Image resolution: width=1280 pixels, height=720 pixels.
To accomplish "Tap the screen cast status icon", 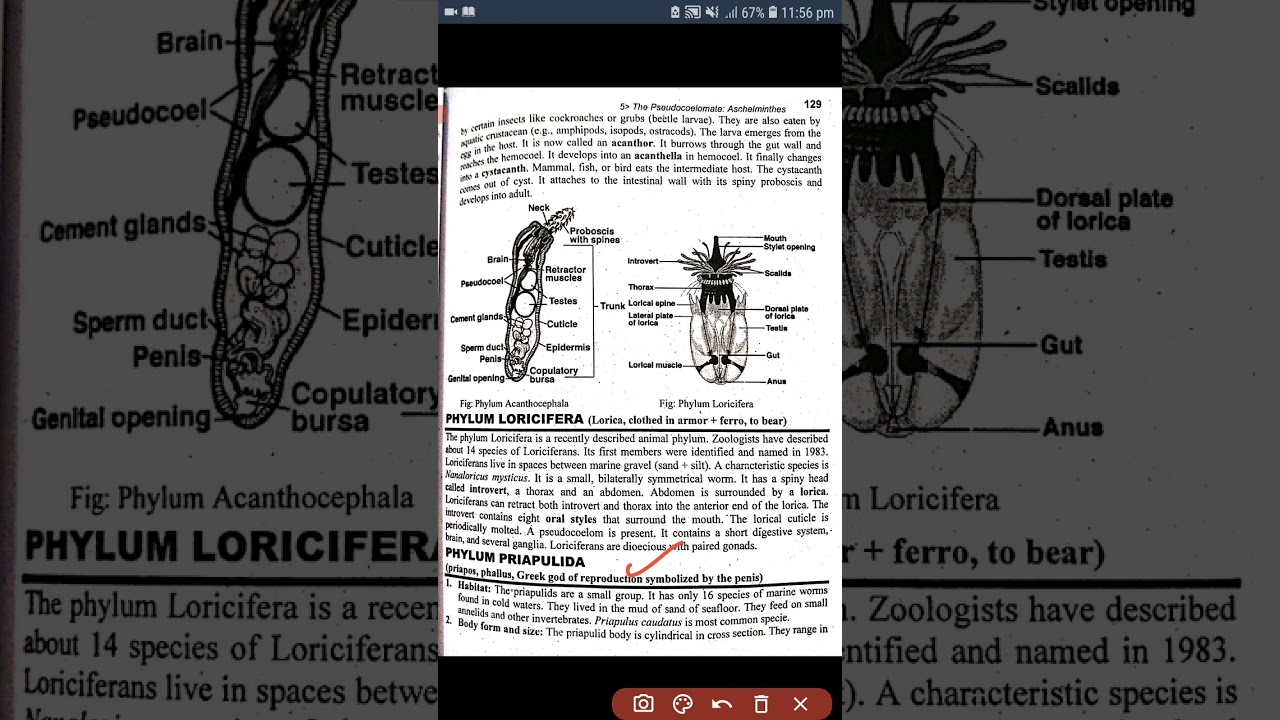I will pos(693,12).
